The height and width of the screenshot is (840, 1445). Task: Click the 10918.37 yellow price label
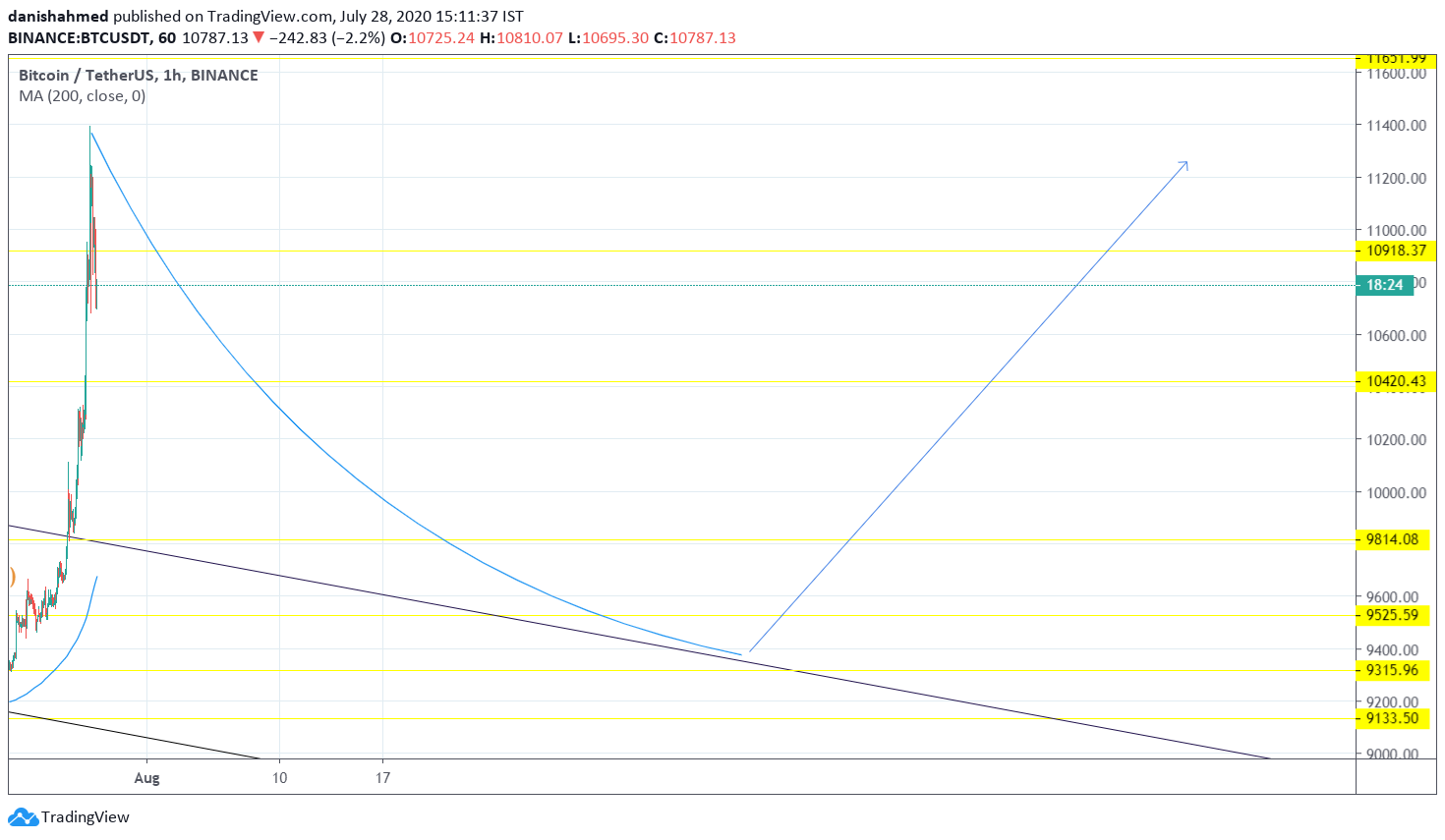[1396, 251]
